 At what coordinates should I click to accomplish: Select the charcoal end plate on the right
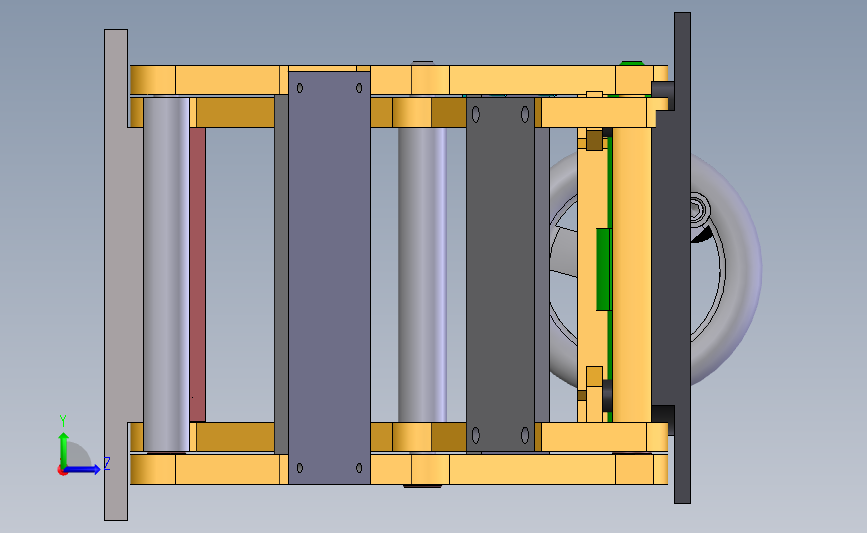682,258
